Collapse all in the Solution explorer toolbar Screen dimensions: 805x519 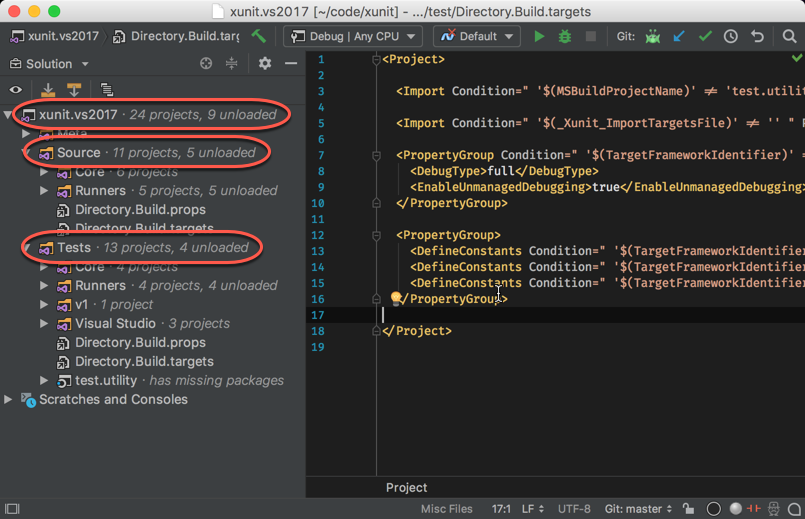[232, 63]
